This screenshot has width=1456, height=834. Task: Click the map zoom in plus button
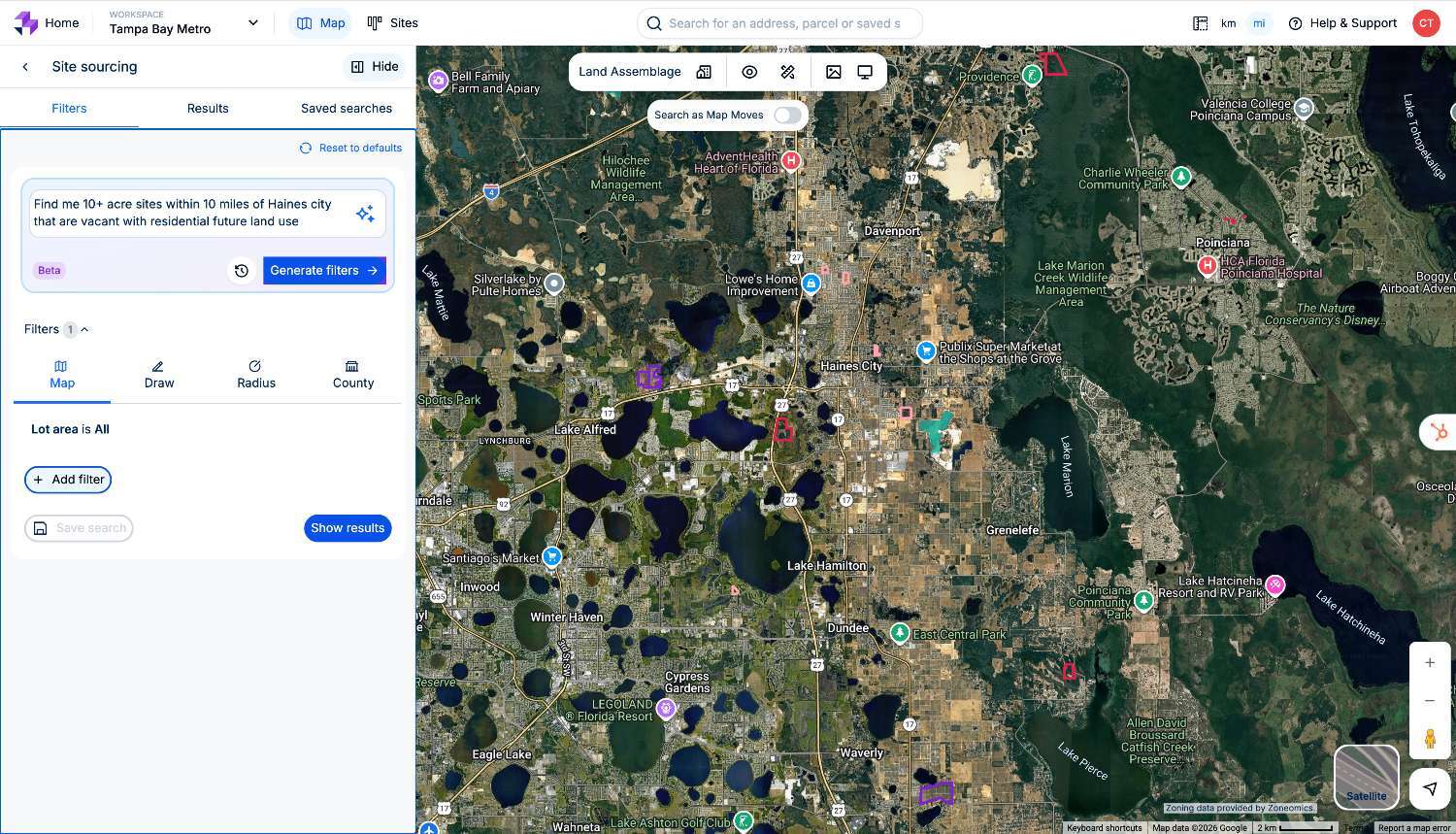[1430, 663]
